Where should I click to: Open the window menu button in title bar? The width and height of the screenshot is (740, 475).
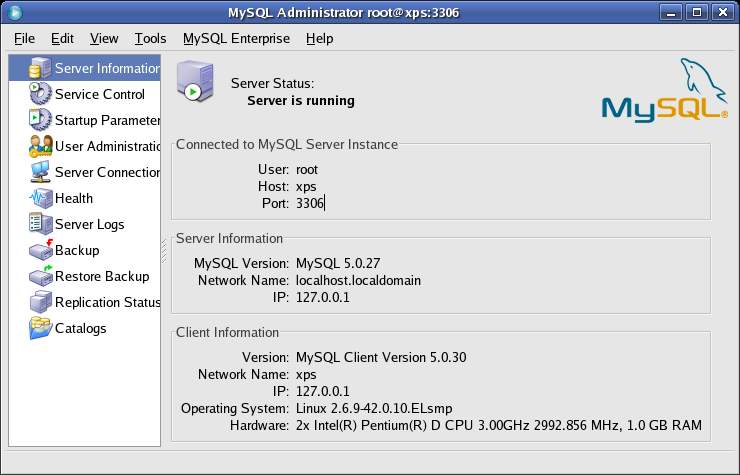pos(12,12)
